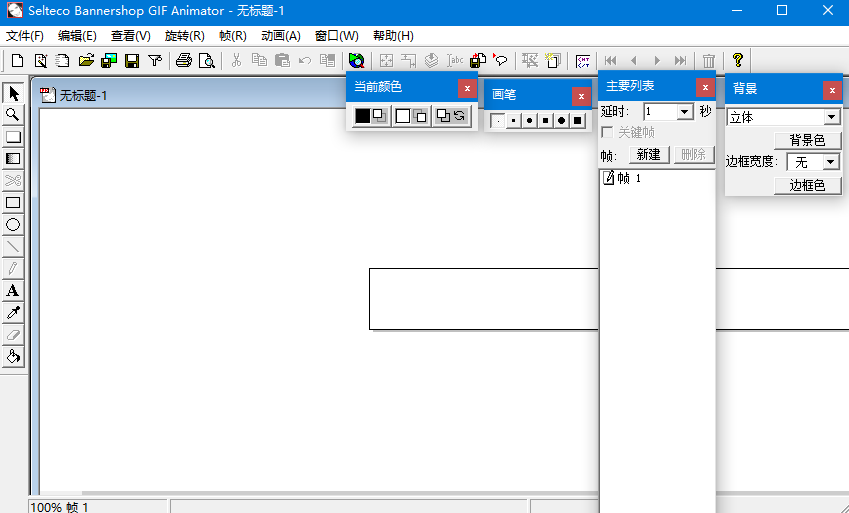Open the 立体 background style dropdown
The width and height of the screenshot is (849, 513).
[832, 117]
